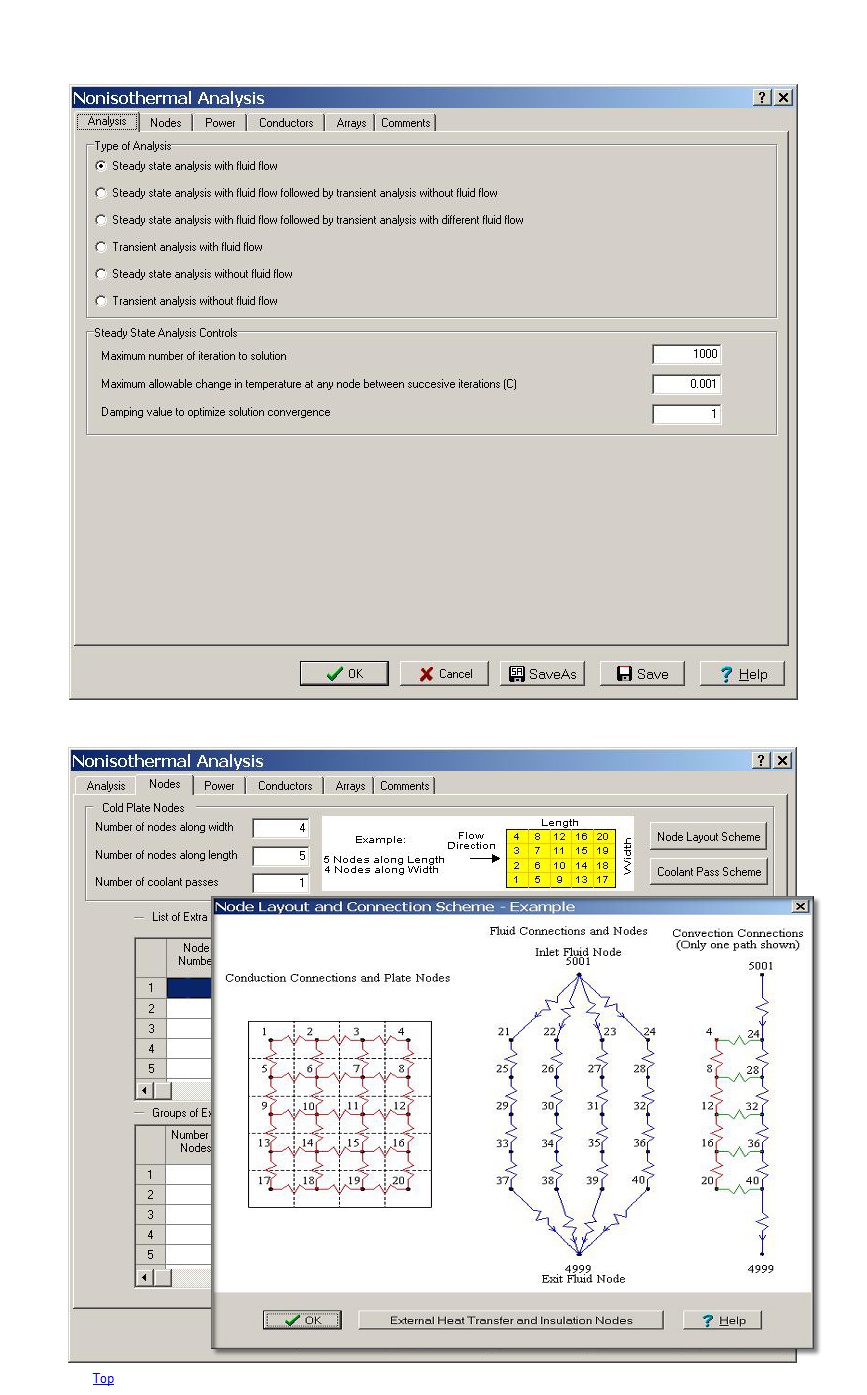Focus the Number of coolant passes field

pyautogui.click(x=281, y=883)
